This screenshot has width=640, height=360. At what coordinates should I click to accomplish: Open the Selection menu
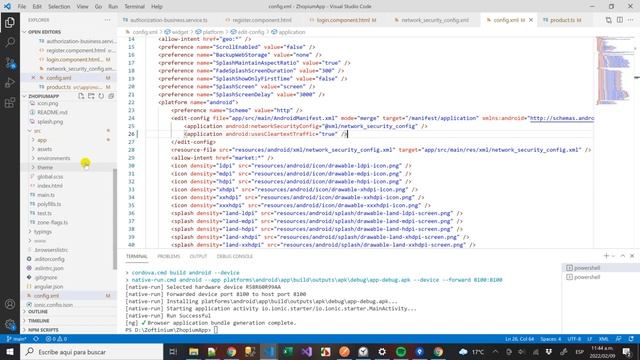59,7
